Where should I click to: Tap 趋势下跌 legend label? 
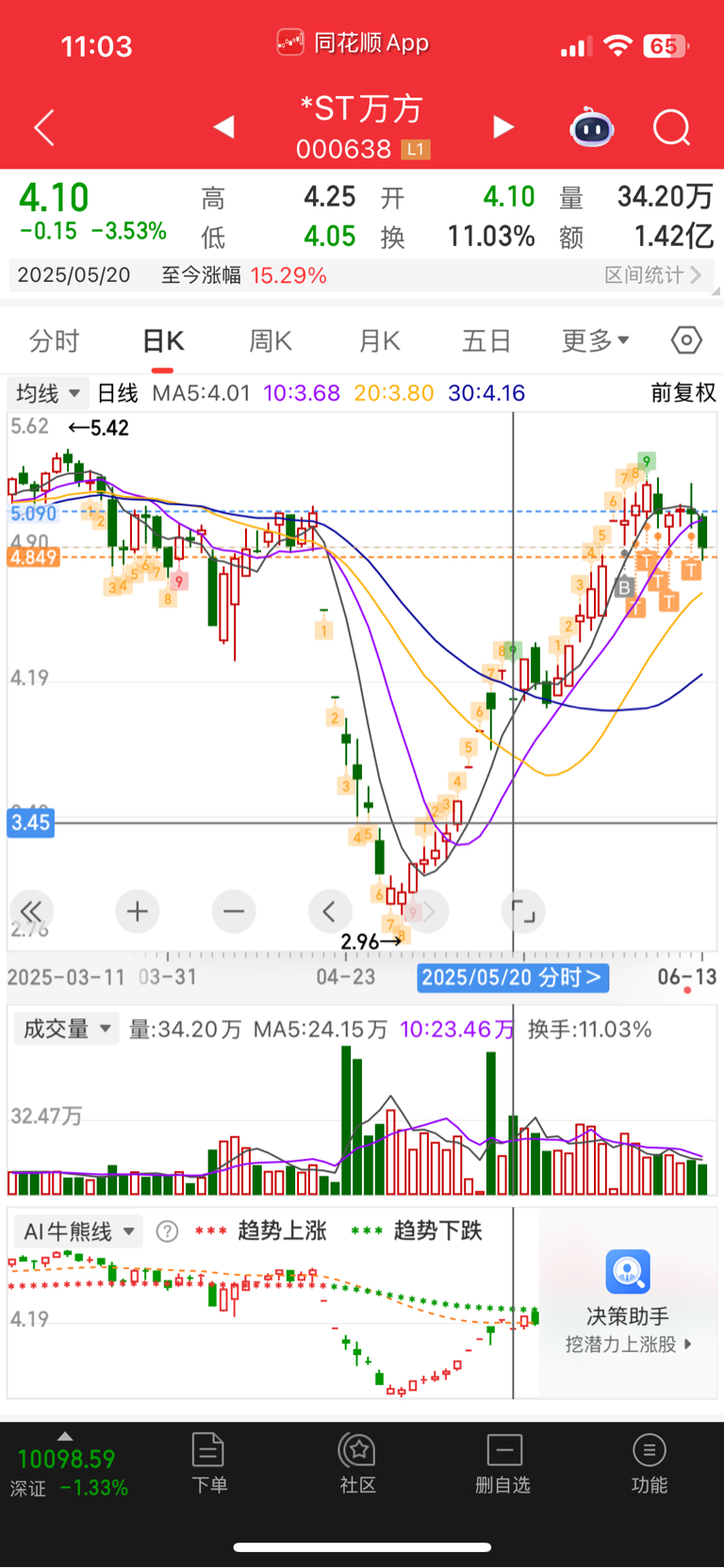(x=437, y=1230)
